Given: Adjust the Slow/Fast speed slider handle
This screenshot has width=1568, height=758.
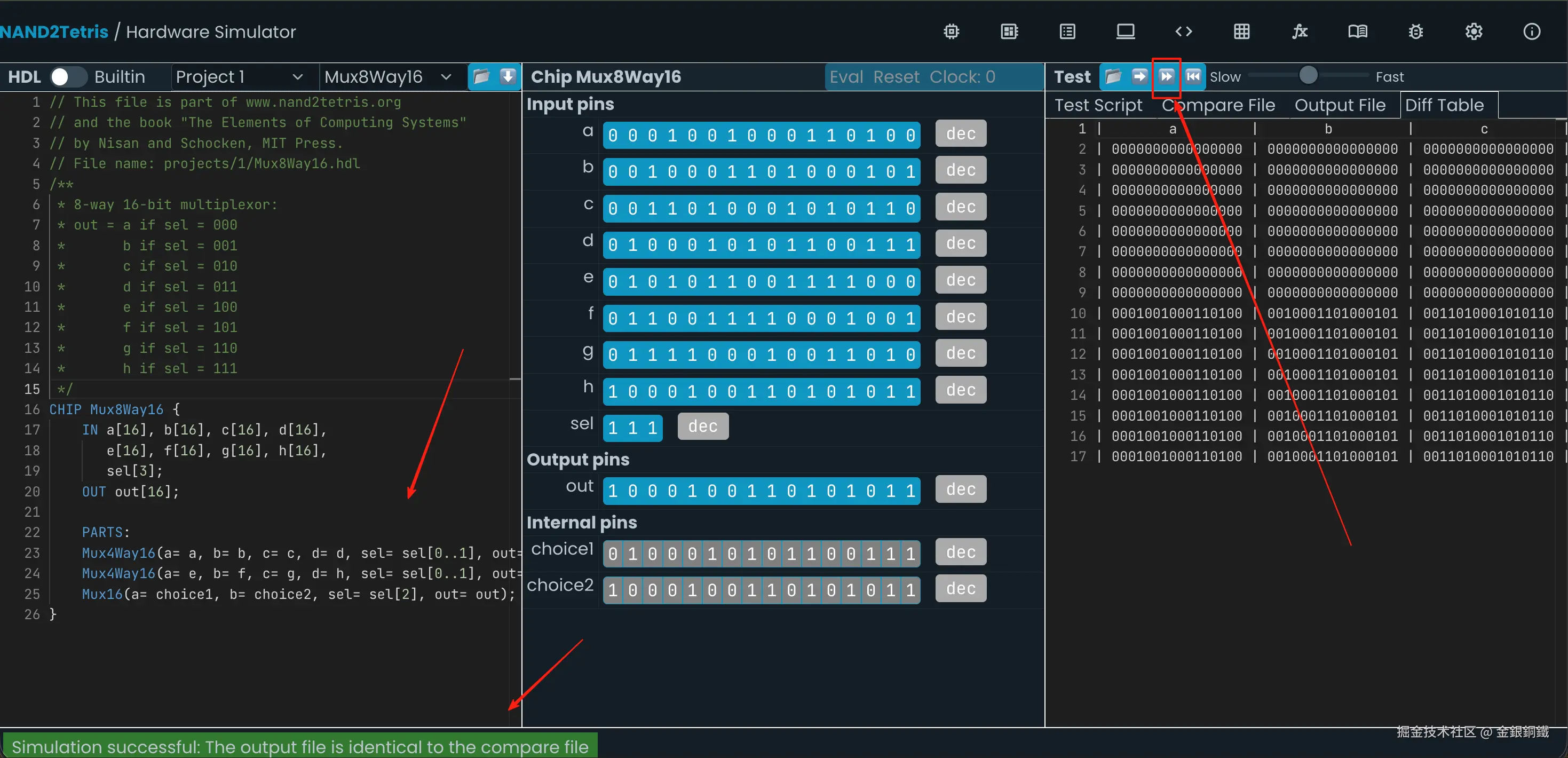Looking at the screenshot, I should click(1308, 75).
